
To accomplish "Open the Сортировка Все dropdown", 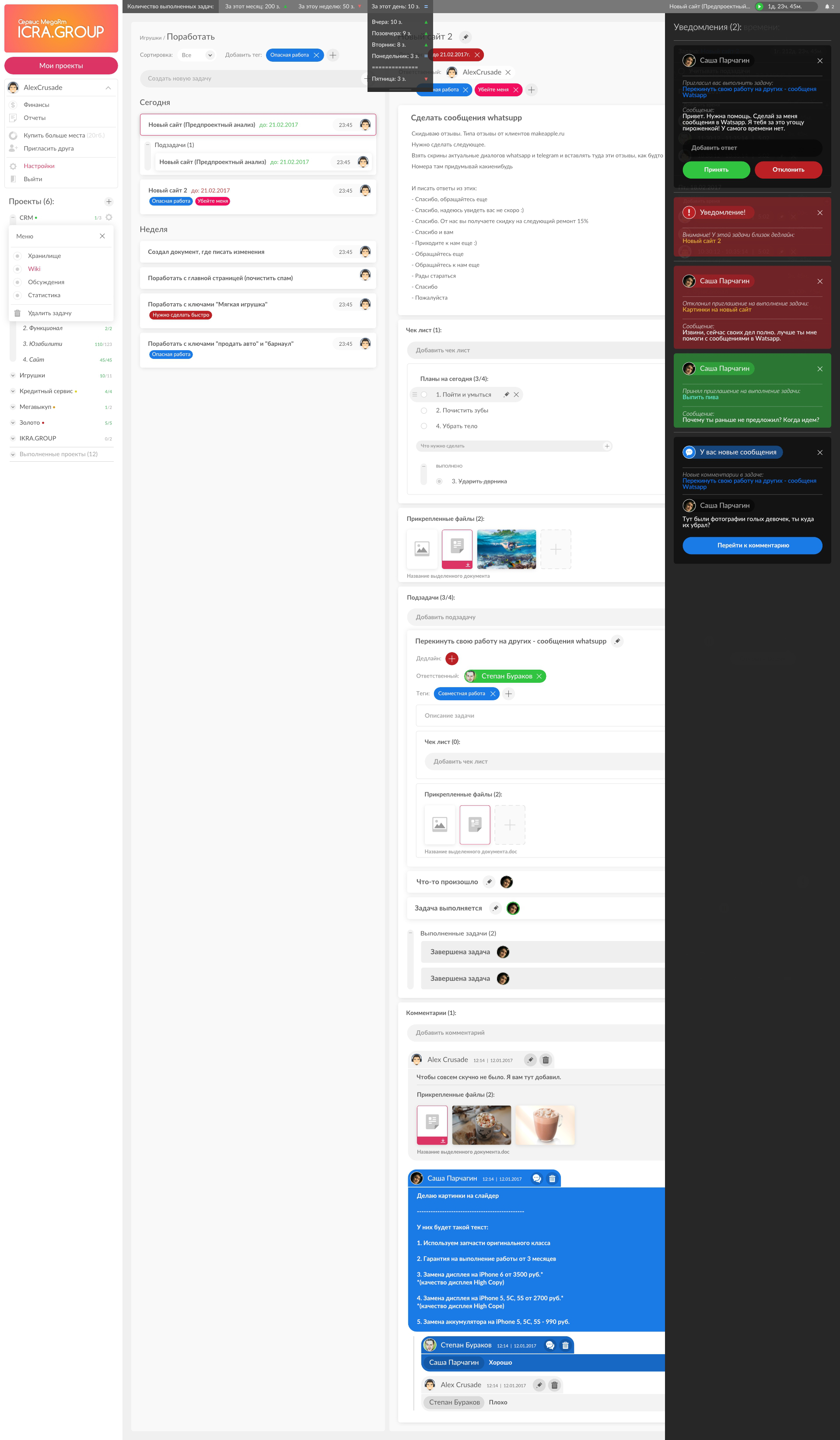I will tap(197, 55).
